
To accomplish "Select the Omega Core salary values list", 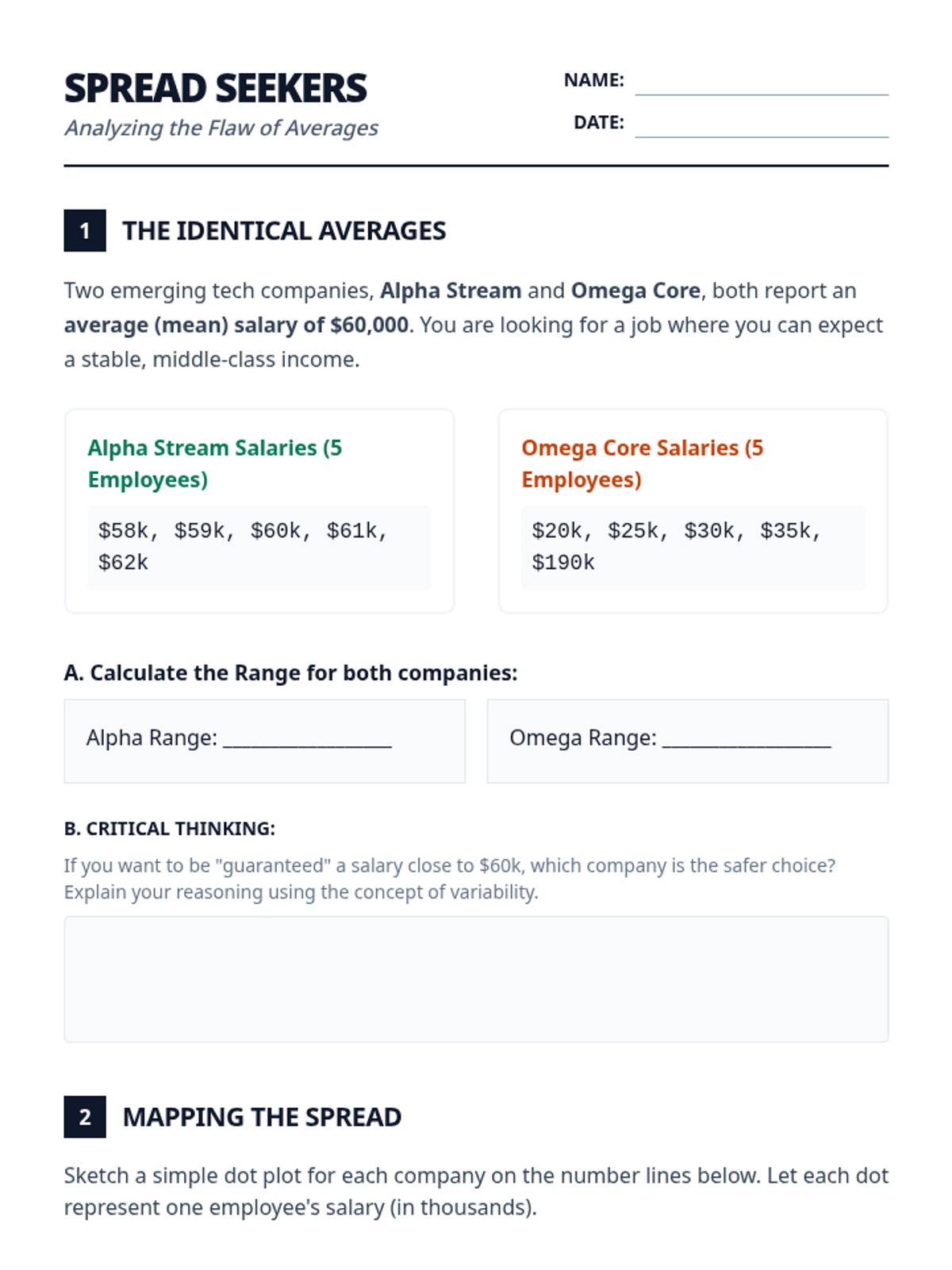I will click(676, 547).
